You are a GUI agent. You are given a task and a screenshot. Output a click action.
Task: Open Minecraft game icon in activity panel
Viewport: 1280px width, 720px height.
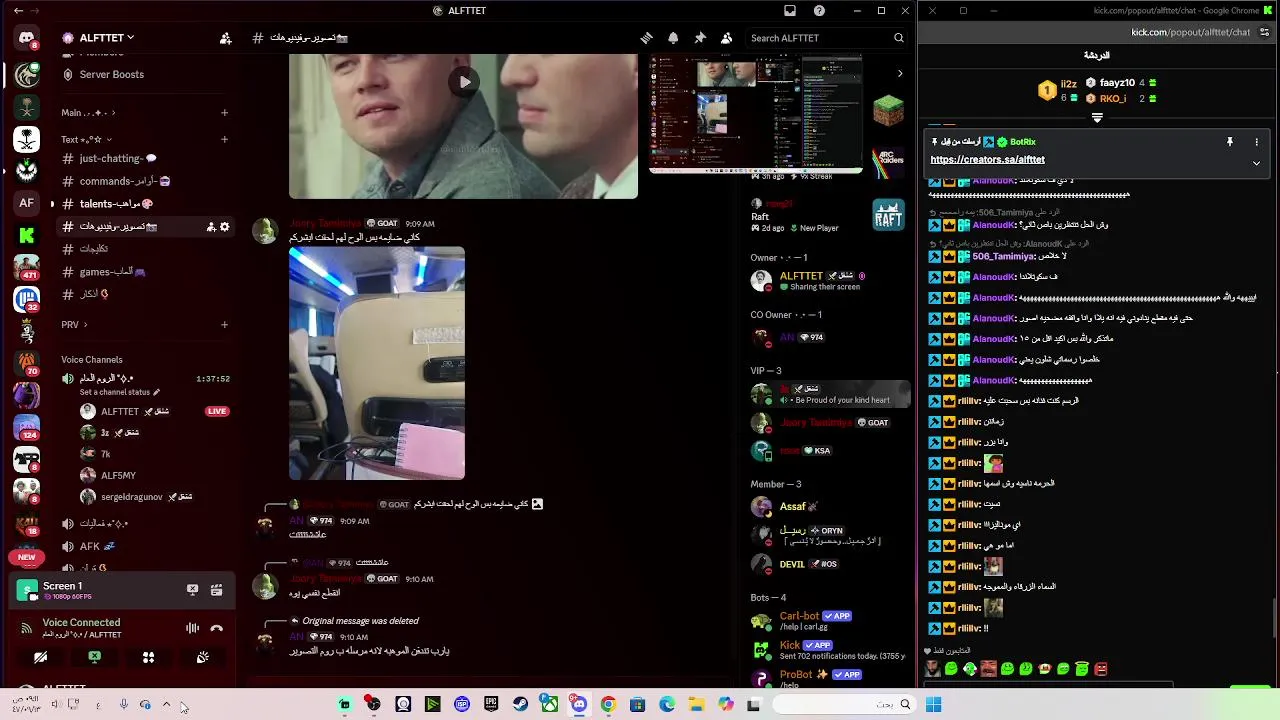pos(888,110)
